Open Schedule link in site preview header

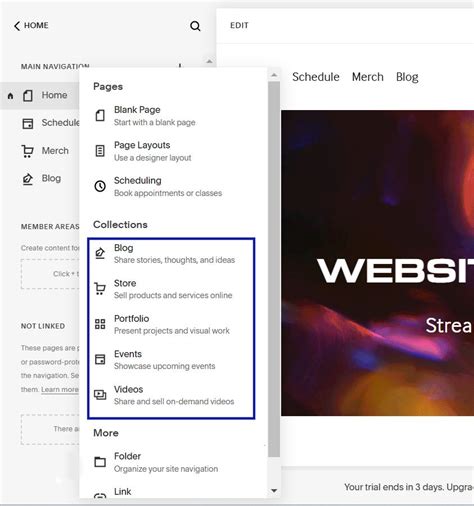(x=316, y=77)
